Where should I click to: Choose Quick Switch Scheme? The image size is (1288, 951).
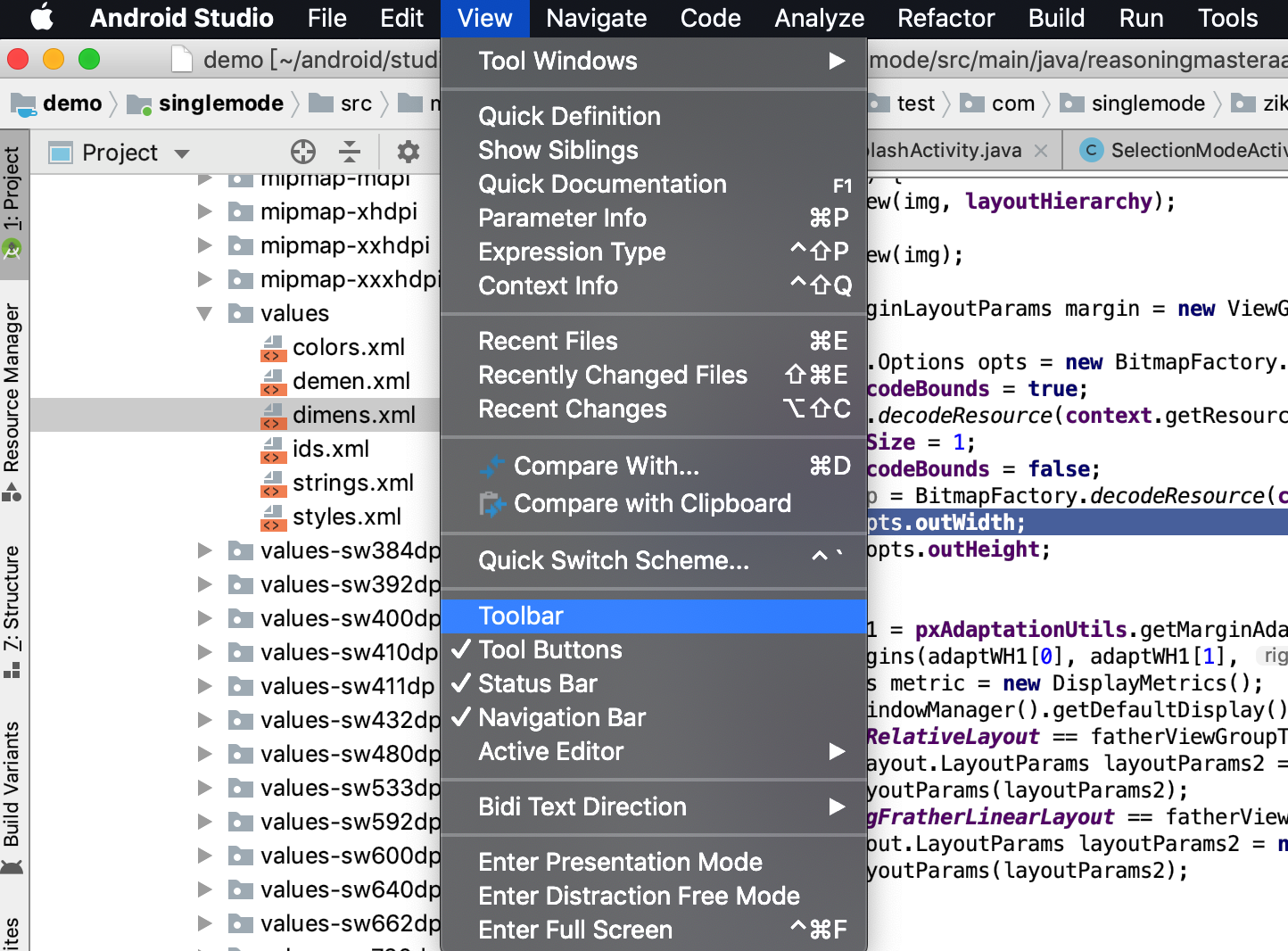coord(654,560)
